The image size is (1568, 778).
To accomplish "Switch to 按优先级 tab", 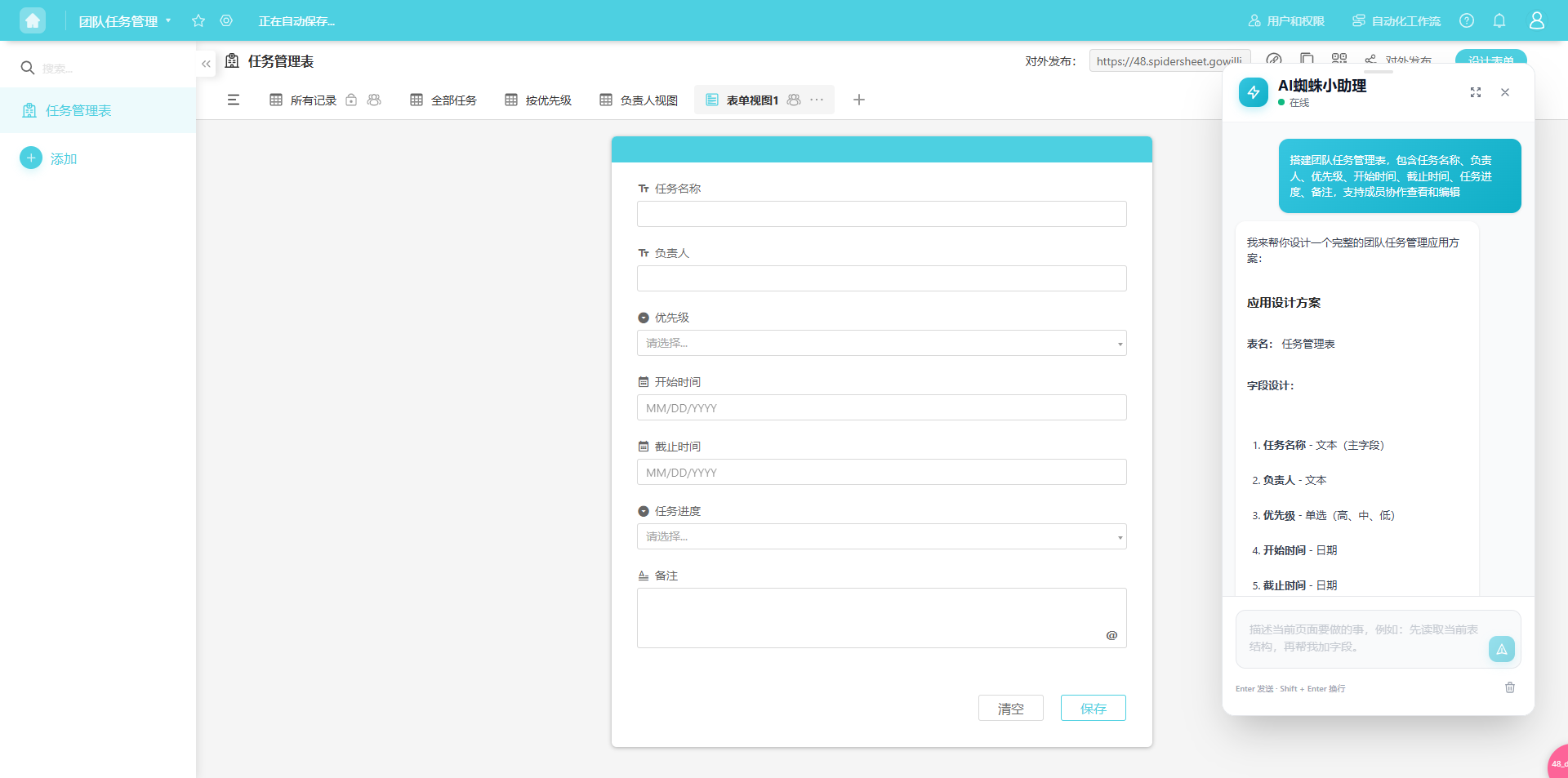I will (538, 100).
